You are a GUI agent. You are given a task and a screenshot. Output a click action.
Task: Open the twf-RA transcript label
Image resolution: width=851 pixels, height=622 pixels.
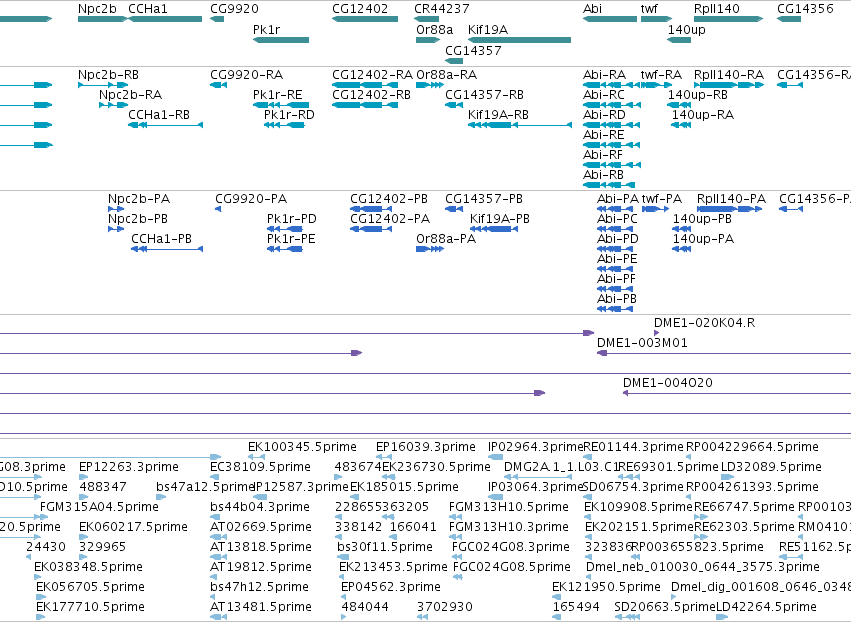661,74
